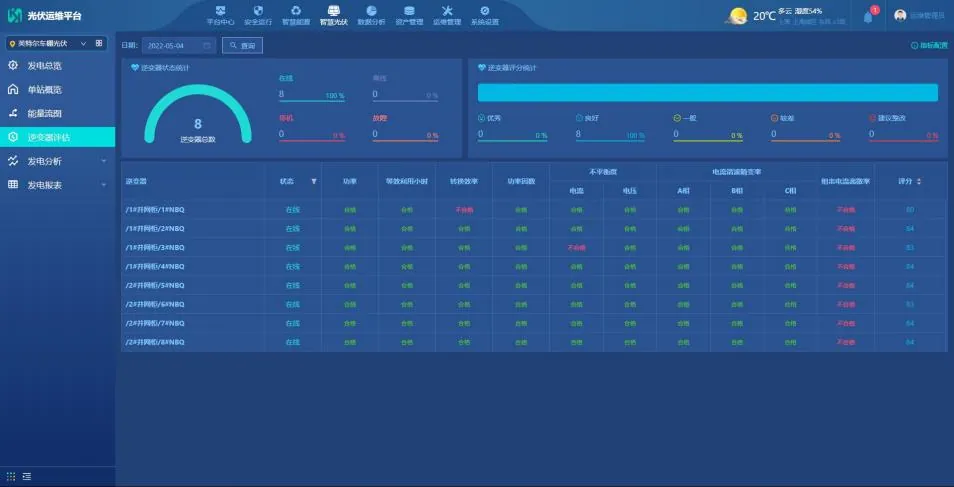Click the 光伏运维平台 logo
Screen dimensions: 954x487
pyautogui.click(x=44, y=16)
